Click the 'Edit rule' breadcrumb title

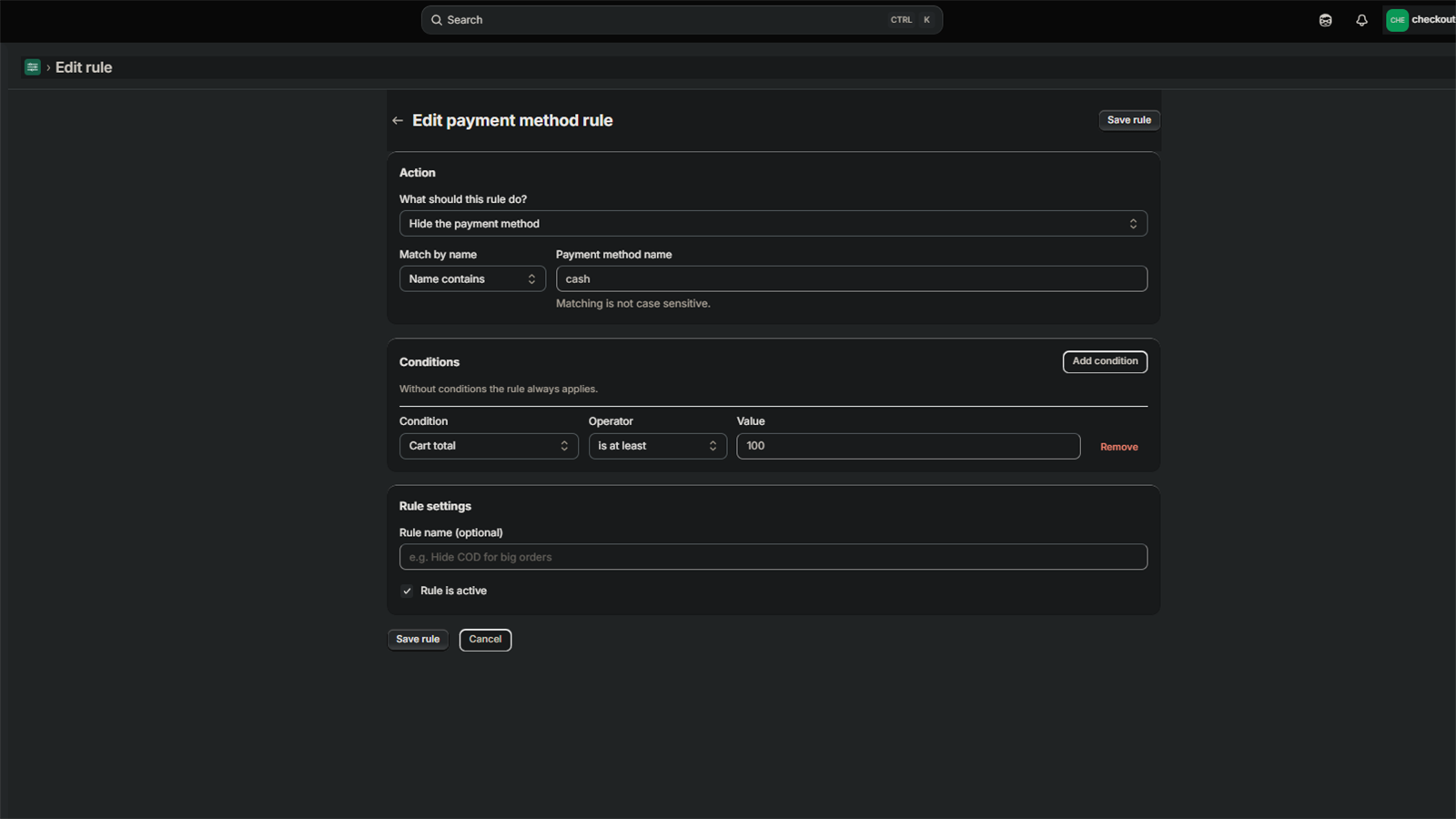pyautogui.click(x=84, y=67)
